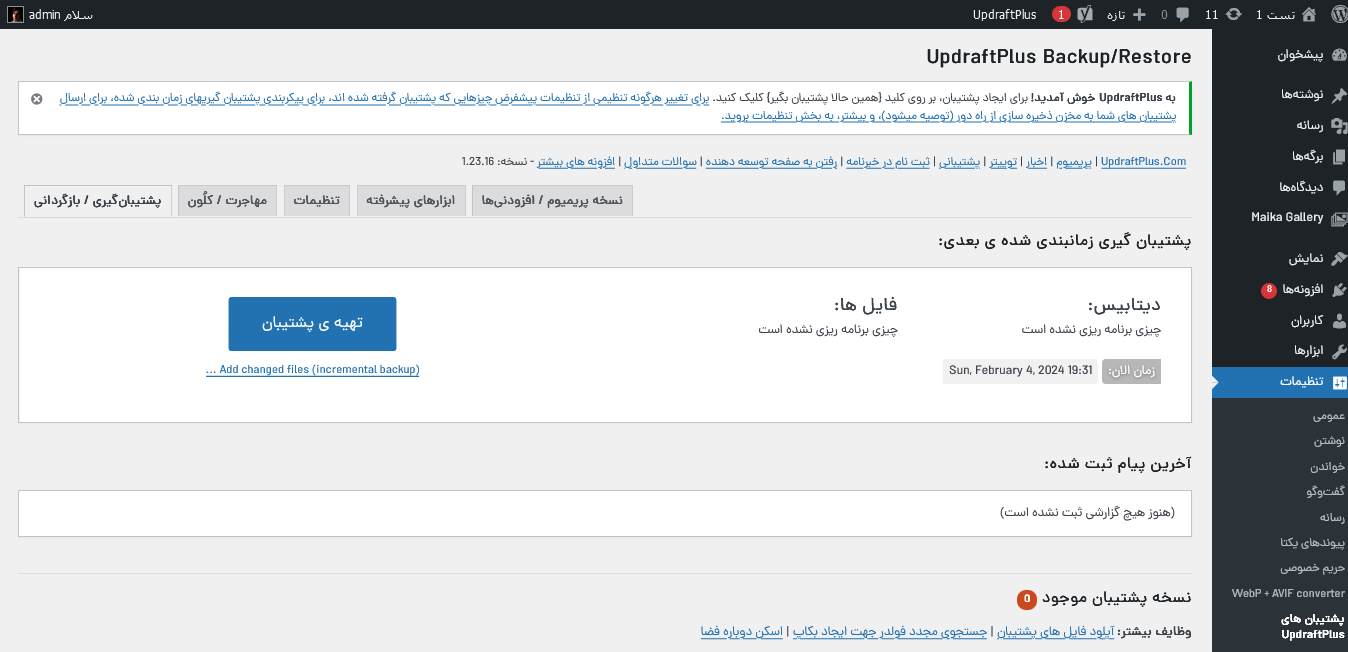Click the user icon for کاربران
This screenshot has width=1348, height=652.
point(1339,320)
